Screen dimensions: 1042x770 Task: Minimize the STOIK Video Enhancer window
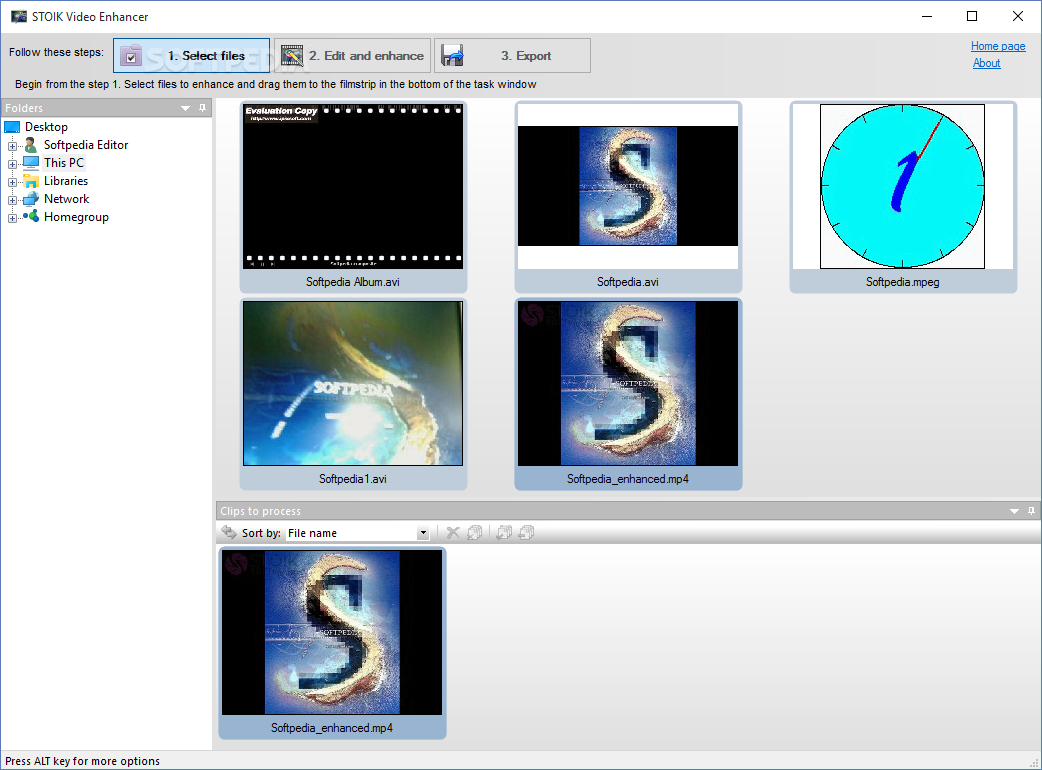point(927,17)
